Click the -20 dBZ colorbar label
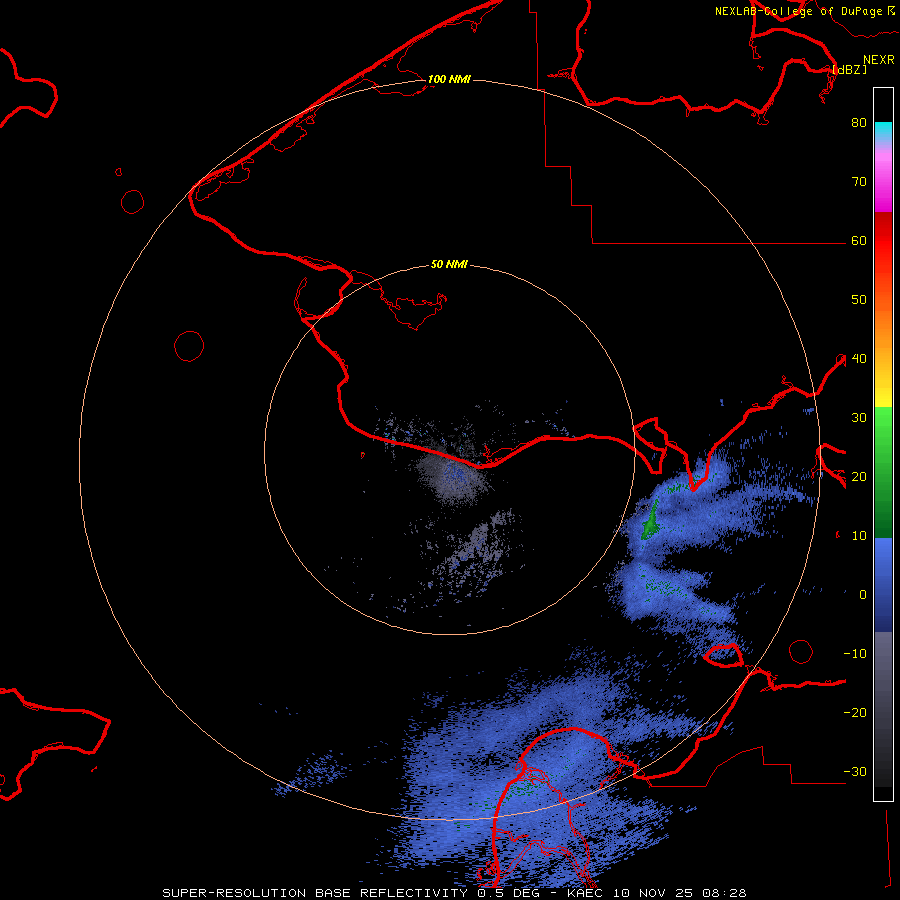The width and height of the screenshot is (900, 900). click(x=855, y=712)
